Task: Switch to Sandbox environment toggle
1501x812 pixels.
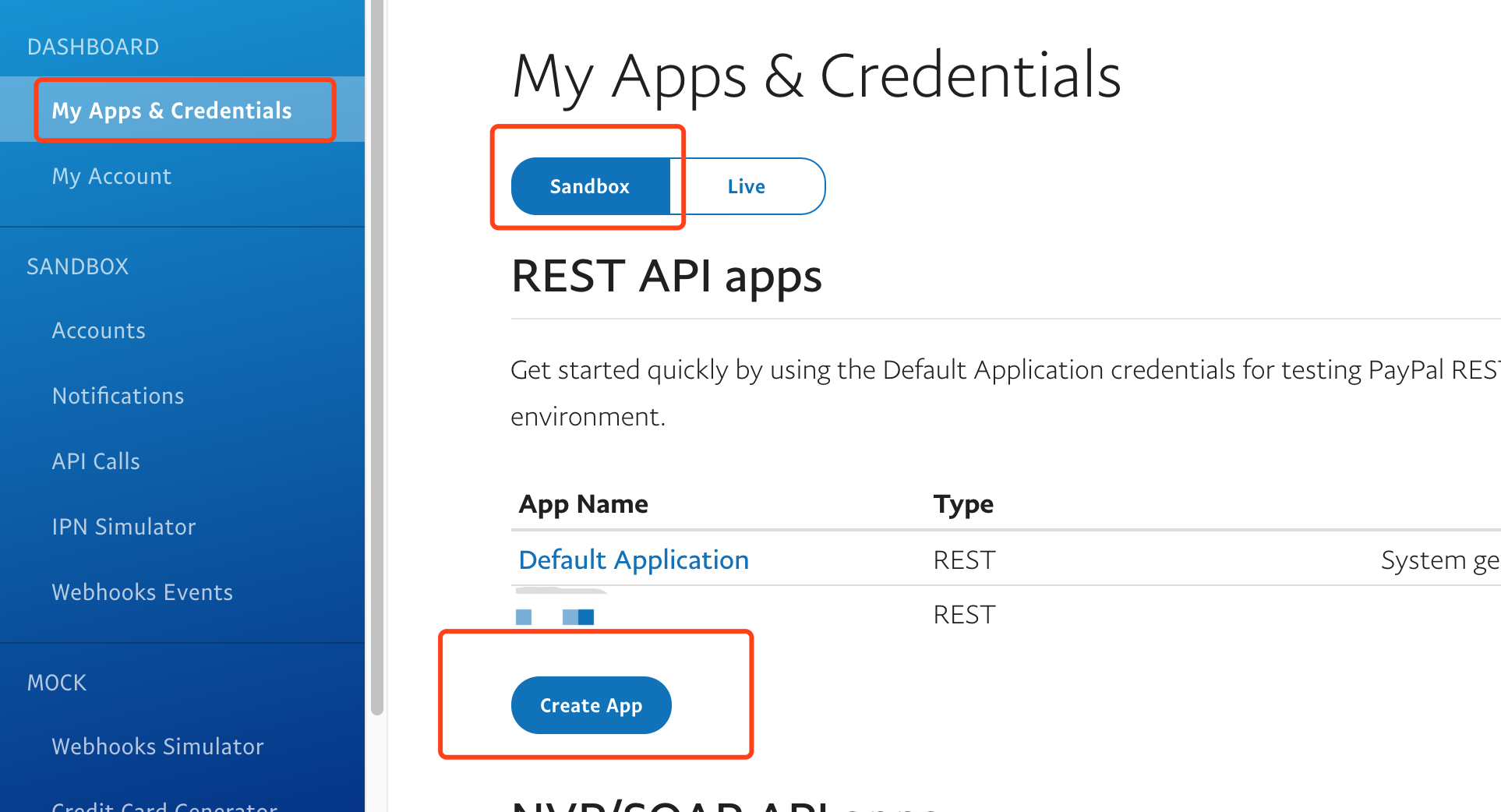Action: (x=590, y=186)
